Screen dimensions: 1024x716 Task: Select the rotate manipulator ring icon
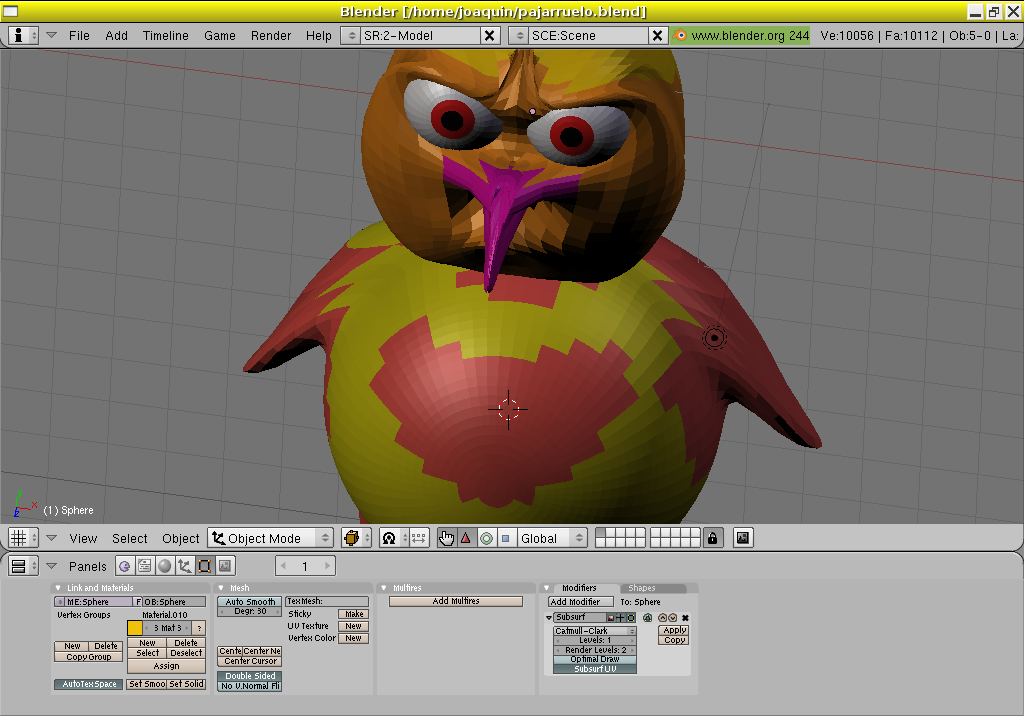point(486,538)
